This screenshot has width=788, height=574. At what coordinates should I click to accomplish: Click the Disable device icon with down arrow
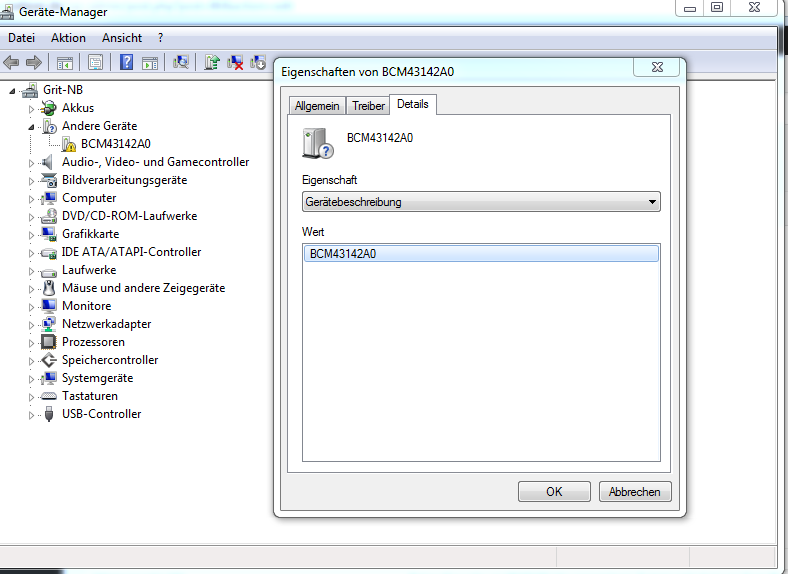(x=258, y=63)
